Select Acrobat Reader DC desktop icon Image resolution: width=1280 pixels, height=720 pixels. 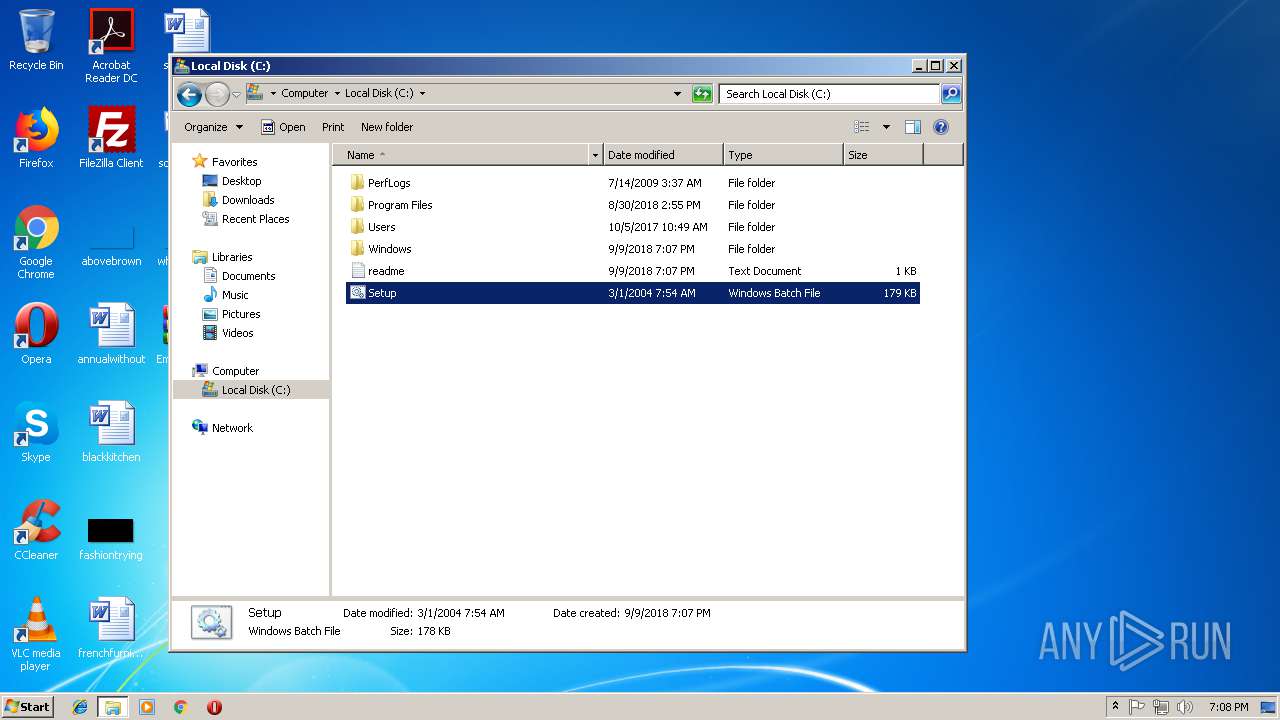(x=111, y=46)
